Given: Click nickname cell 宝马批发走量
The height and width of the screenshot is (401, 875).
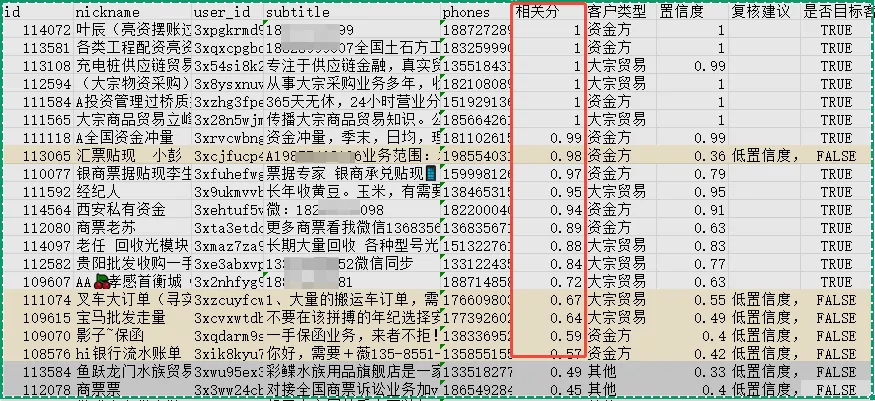Looking at the screenshot, I should (x=133, y=317).
